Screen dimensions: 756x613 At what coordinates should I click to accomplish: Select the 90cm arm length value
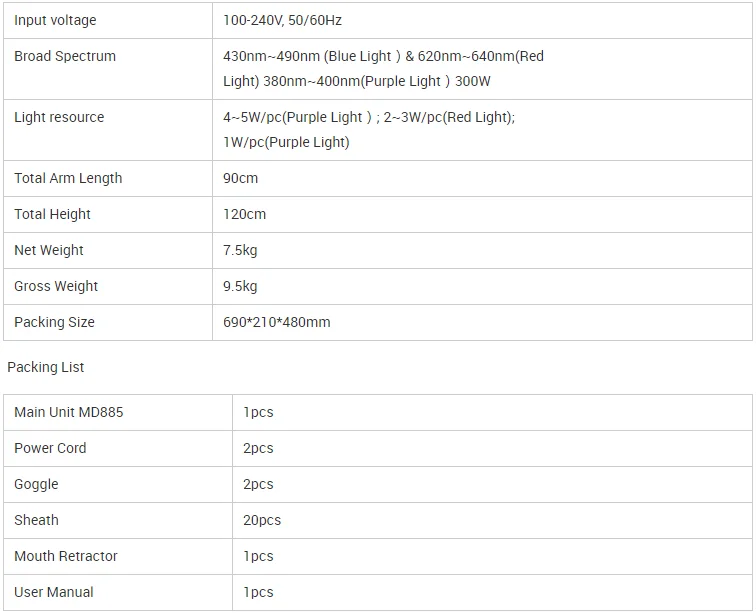pos(241,178)
